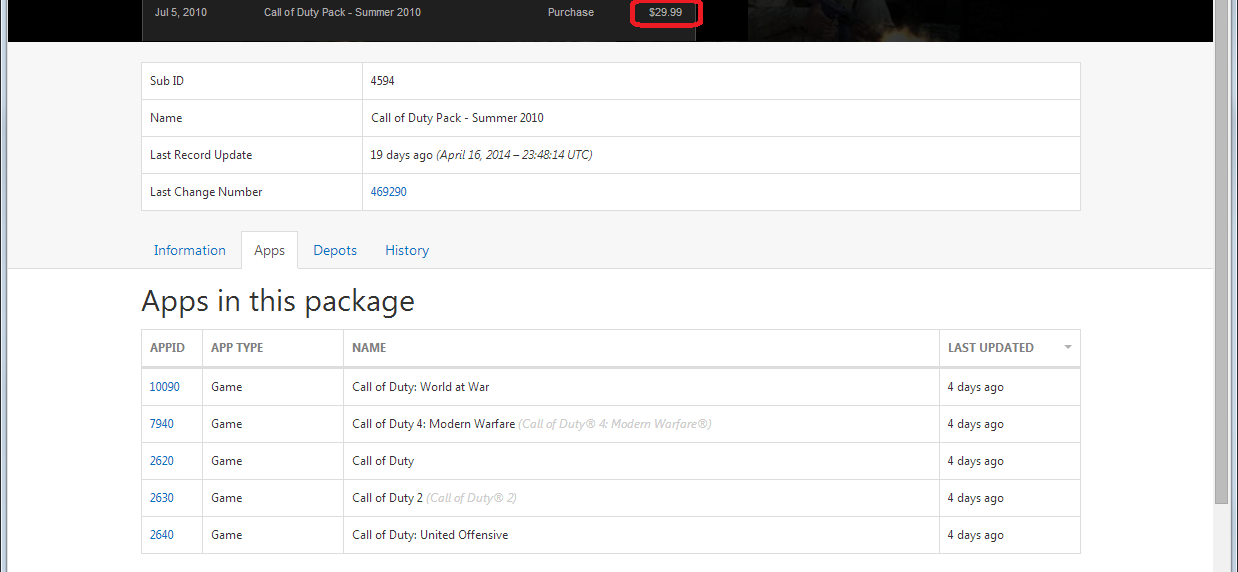Sort table by NAME column header
The height and width of the screenshot is (572, 1238).
point(641,348)
